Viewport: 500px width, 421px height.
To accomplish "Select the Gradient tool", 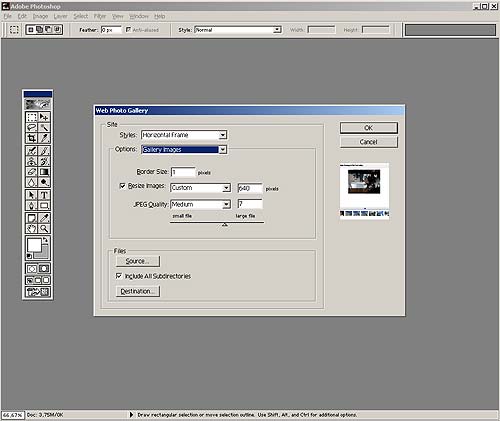I will tap(44, 172).
